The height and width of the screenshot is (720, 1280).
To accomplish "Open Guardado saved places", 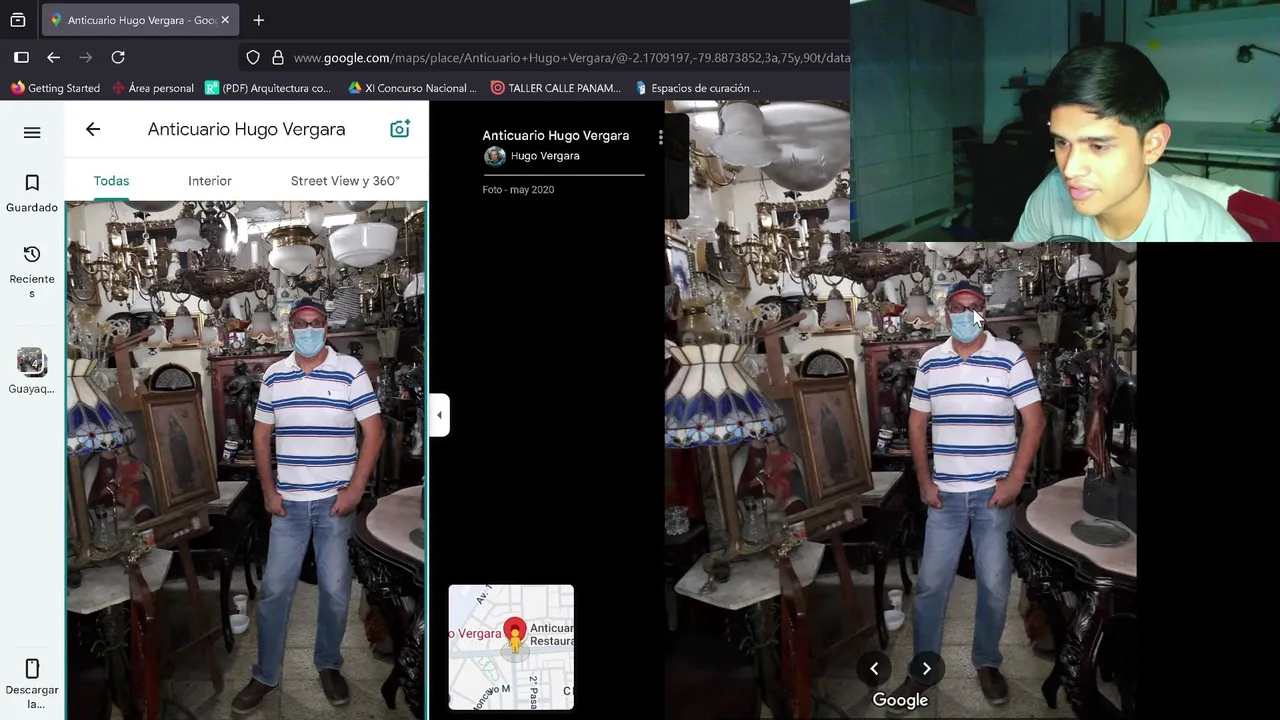I will (x=32, y=193).
